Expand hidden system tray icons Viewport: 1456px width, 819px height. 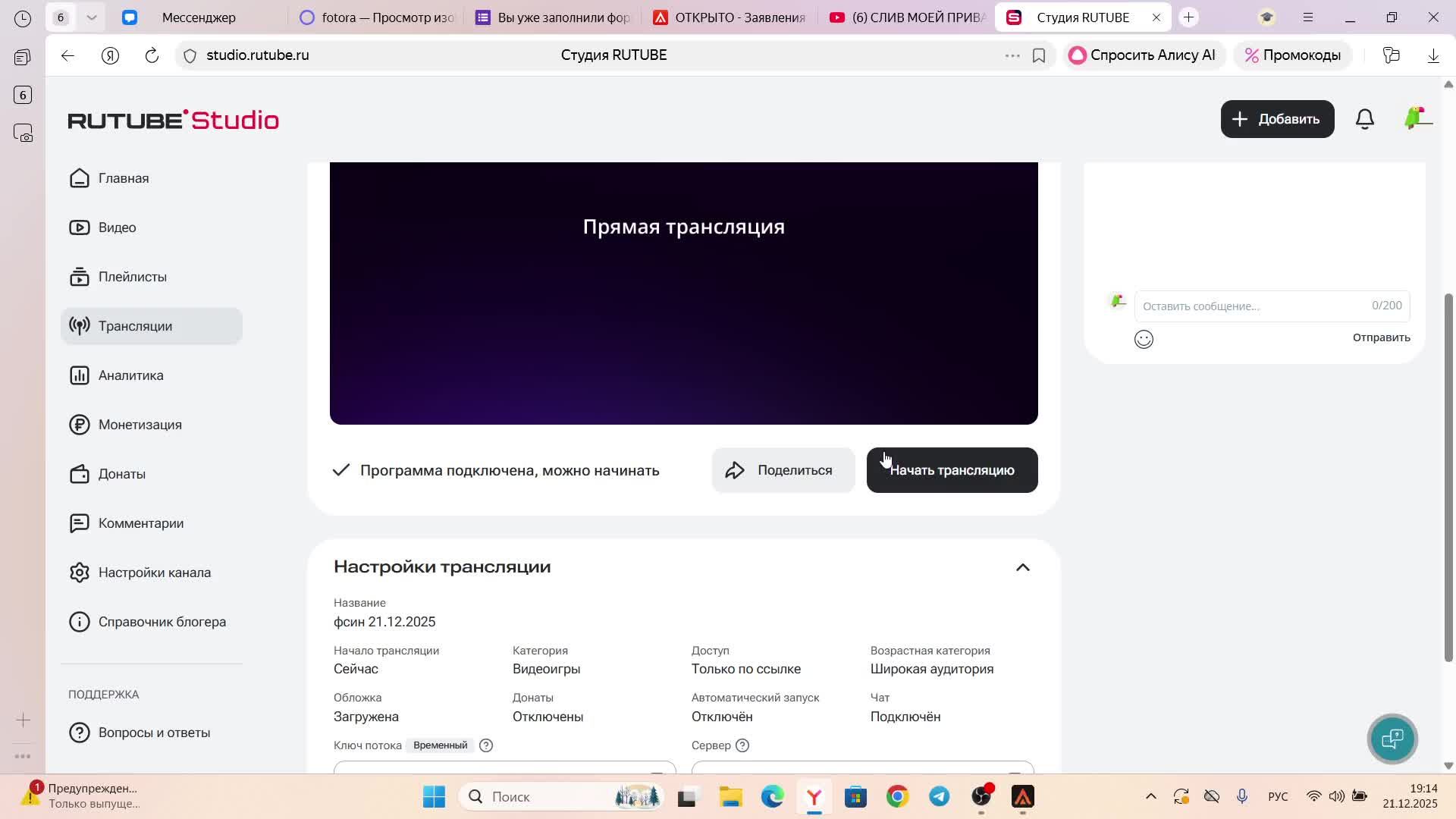click(x=1150, y=796)
